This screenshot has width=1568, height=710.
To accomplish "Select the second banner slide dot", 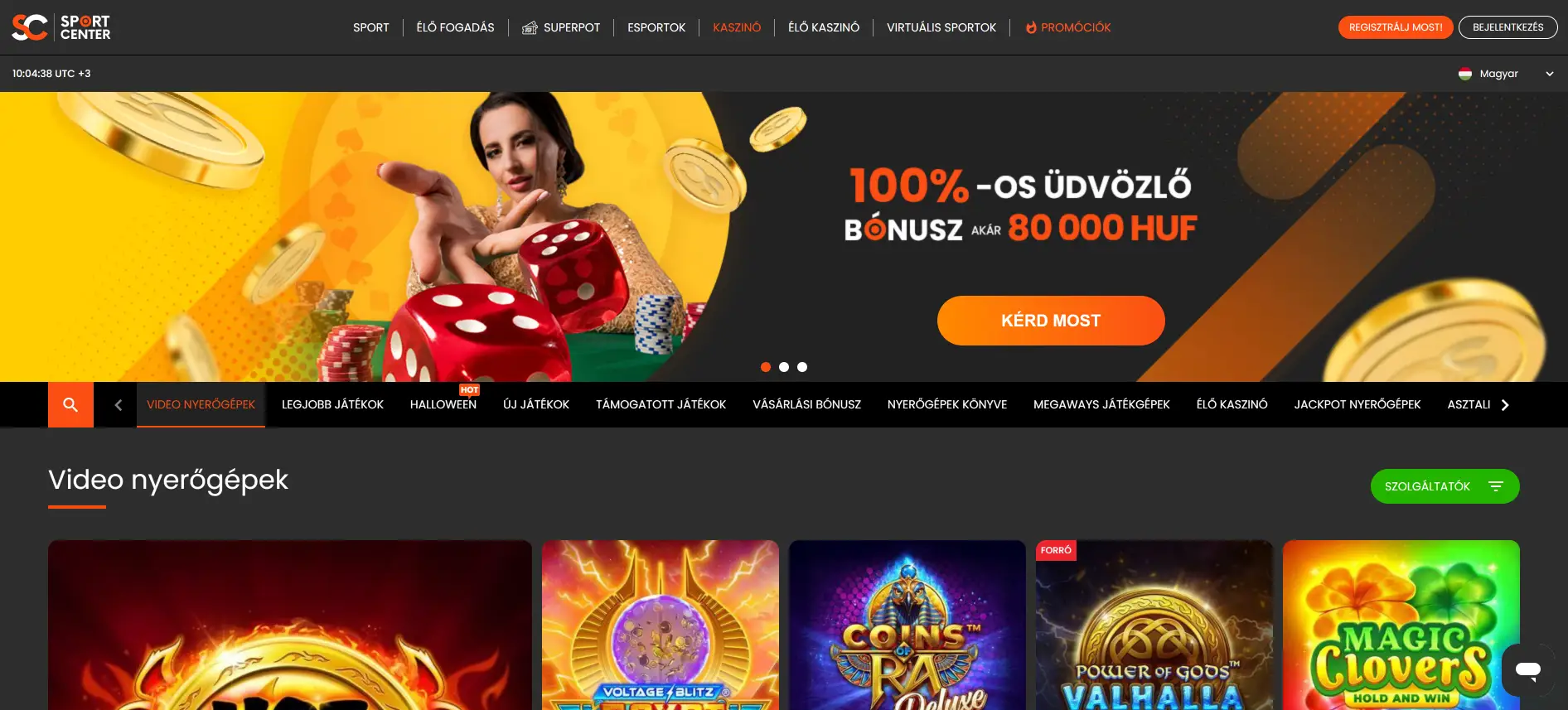I will click(x=784, y=367).
